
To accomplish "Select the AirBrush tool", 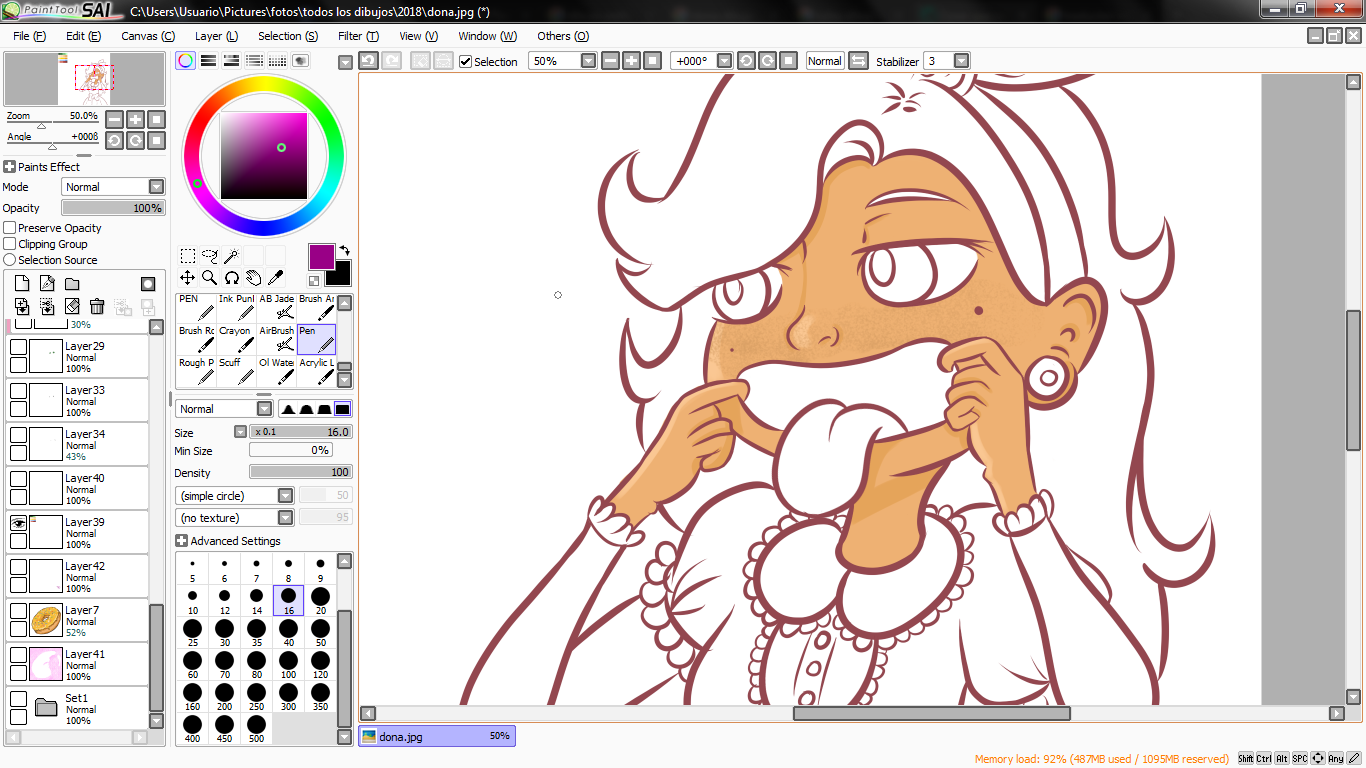I will pos(276,340).
